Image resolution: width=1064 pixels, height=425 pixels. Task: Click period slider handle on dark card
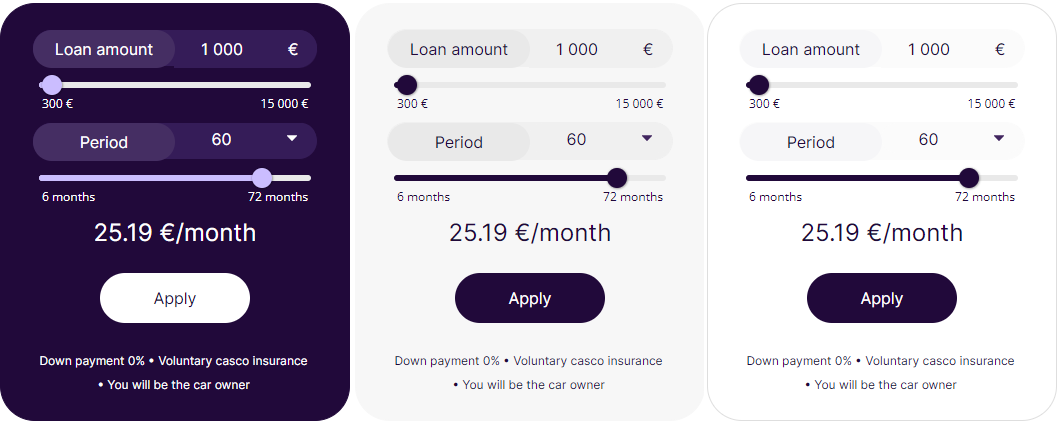tap(262, 178)
